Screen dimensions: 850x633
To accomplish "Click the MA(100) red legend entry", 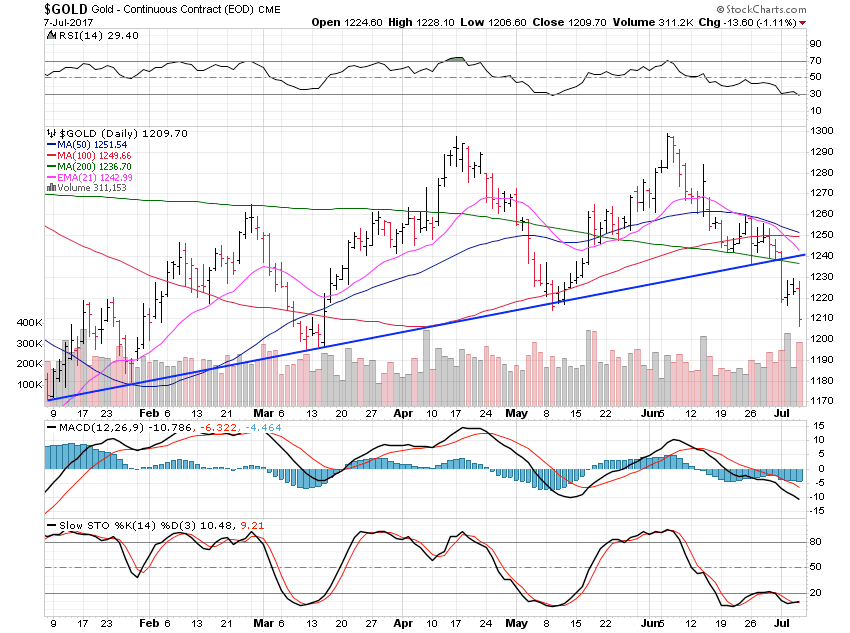I will (89, 156).
